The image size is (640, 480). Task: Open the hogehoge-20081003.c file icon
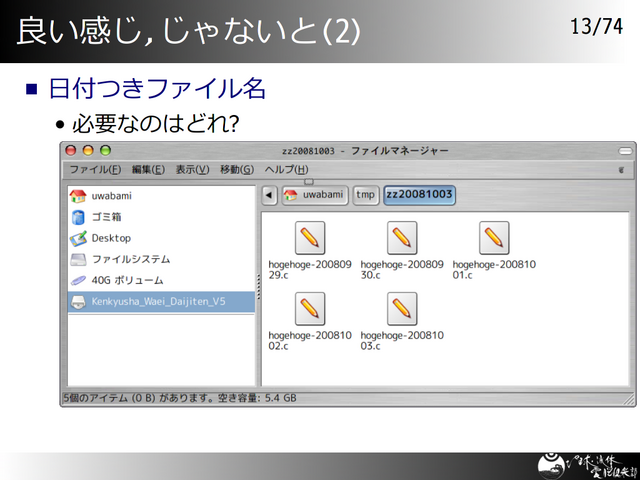point(402,309)
